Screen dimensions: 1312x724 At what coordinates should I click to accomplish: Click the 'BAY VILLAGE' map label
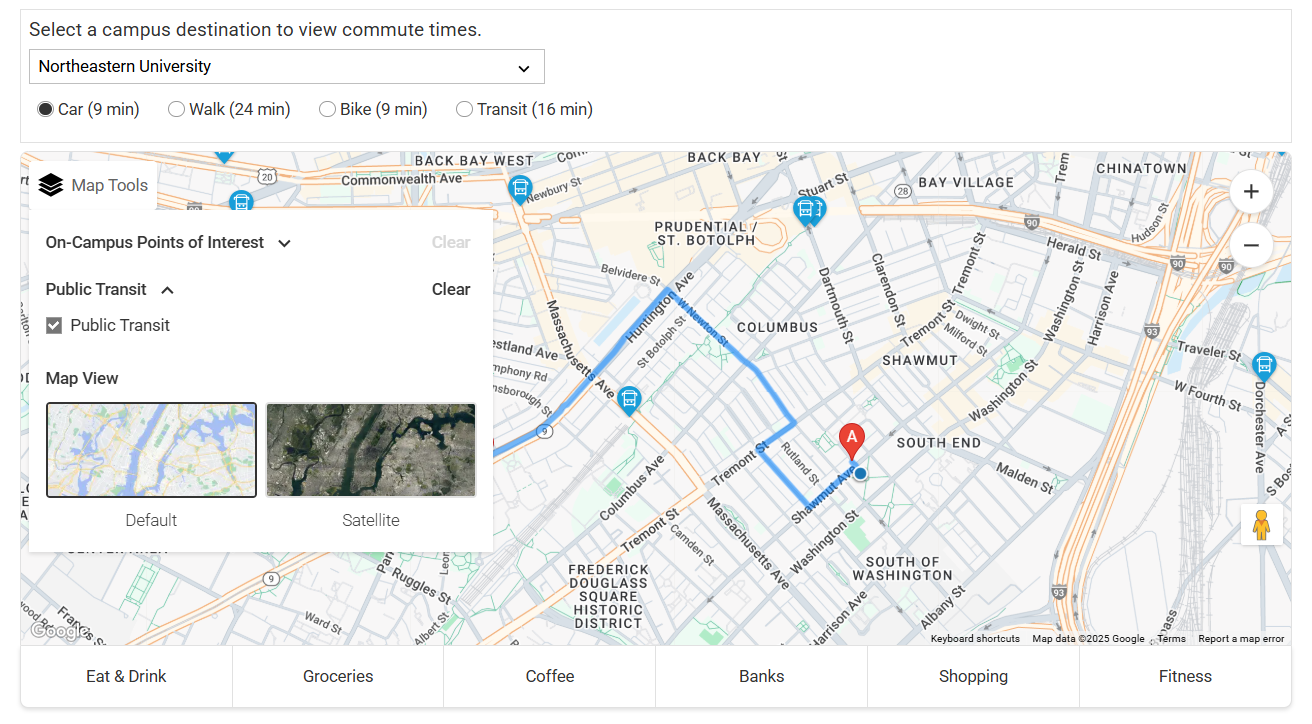pyautogui.click(x=966, y=182)
